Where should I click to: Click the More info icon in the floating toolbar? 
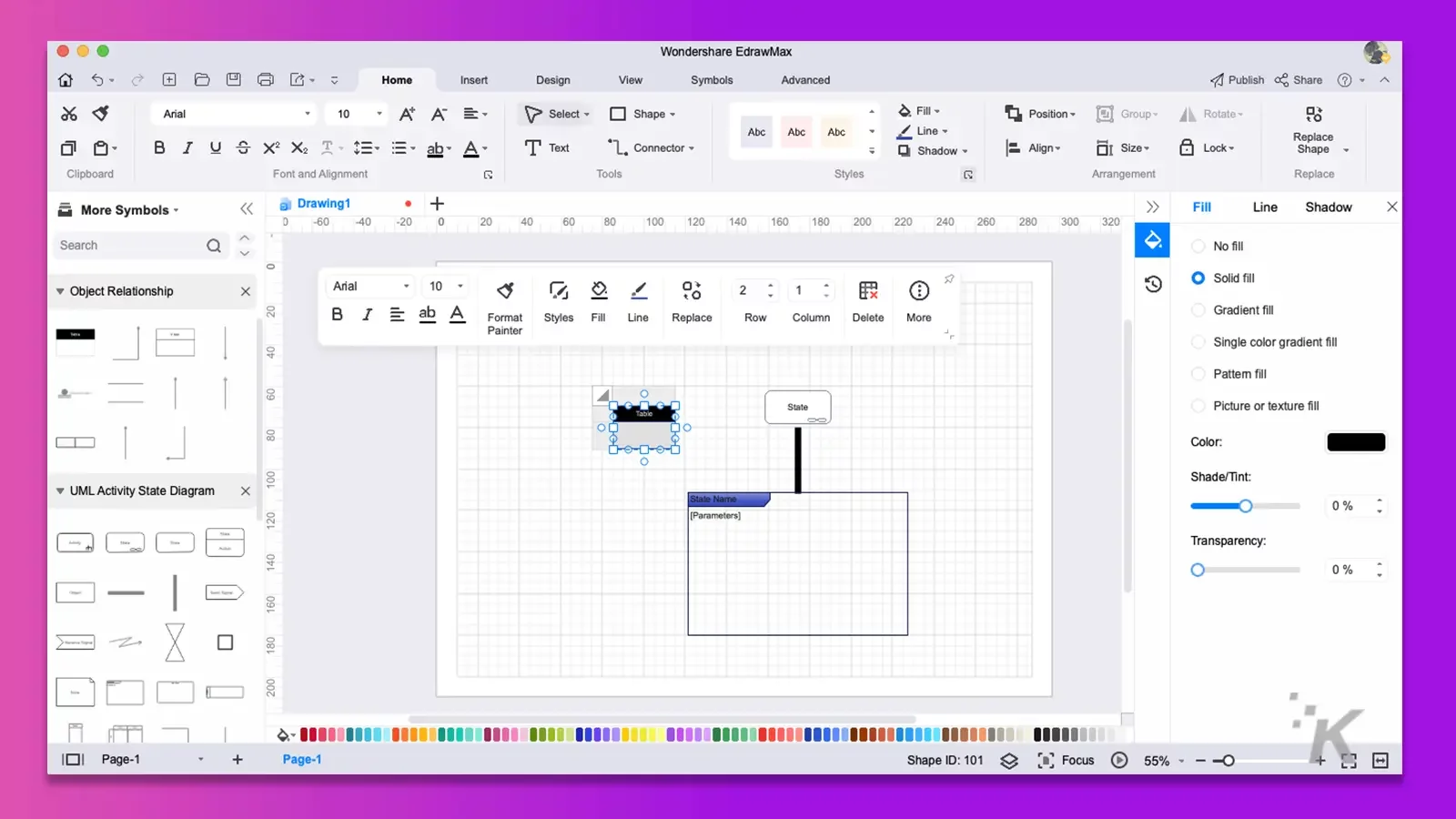(x=919, y=302)
